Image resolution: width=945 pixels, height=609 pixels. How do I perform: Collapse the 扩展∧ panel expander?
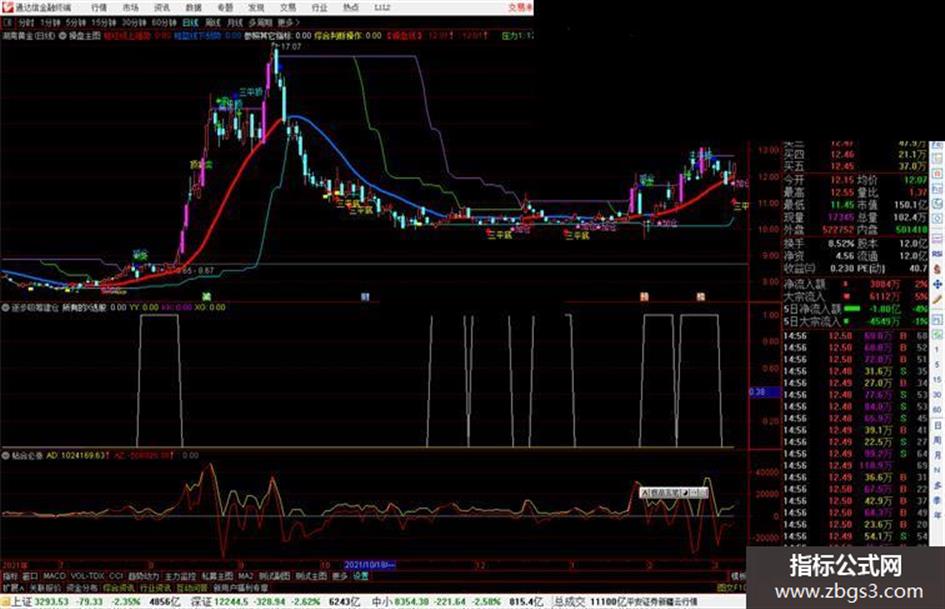pos(13,588)
